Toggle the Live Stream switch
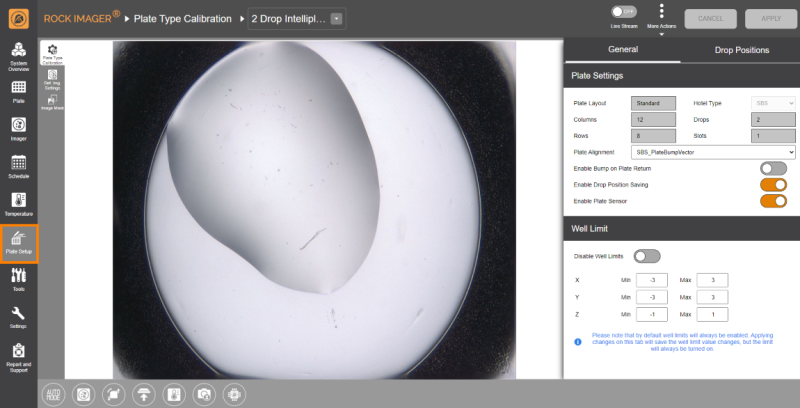The width and height of the screenshot is (800, 408). 623,12
